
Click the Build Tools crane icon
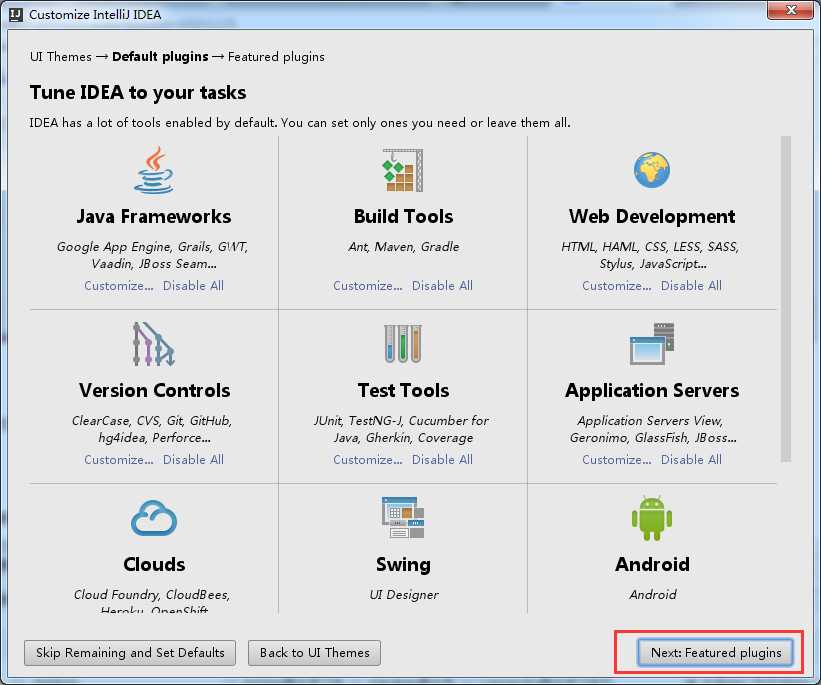tap(403, 170)
